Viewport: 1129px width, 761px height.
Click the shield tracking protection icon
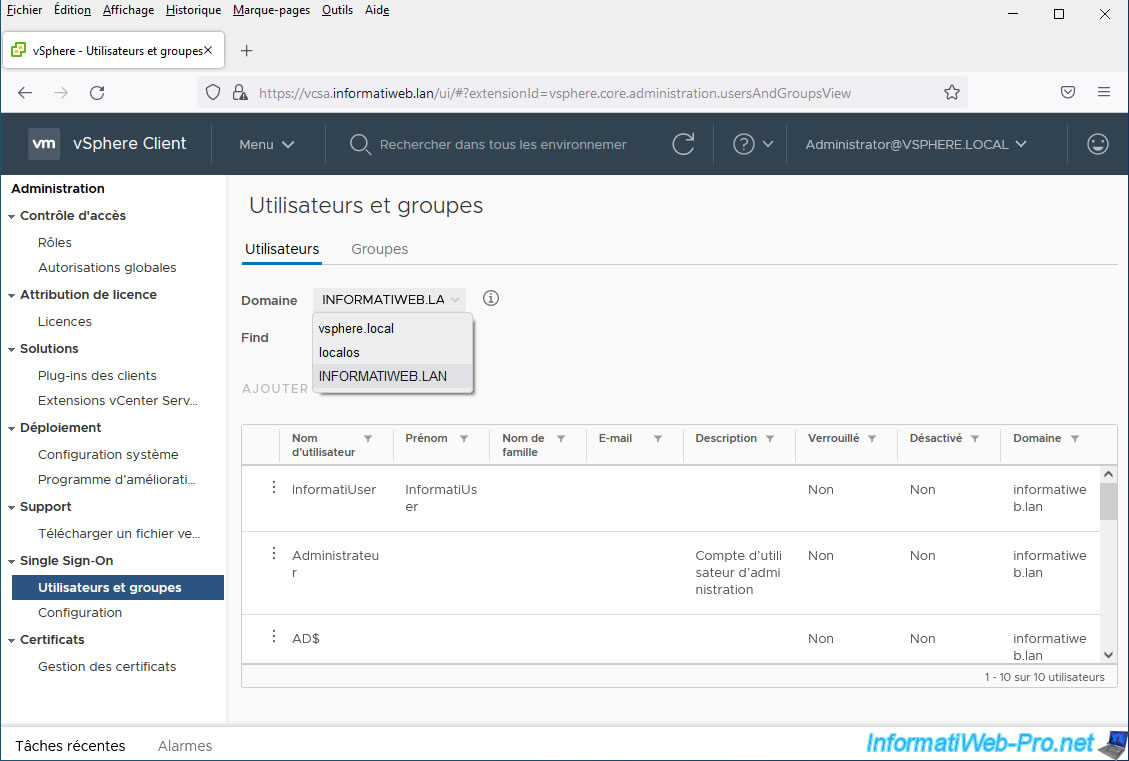click(x=213, y=93)
